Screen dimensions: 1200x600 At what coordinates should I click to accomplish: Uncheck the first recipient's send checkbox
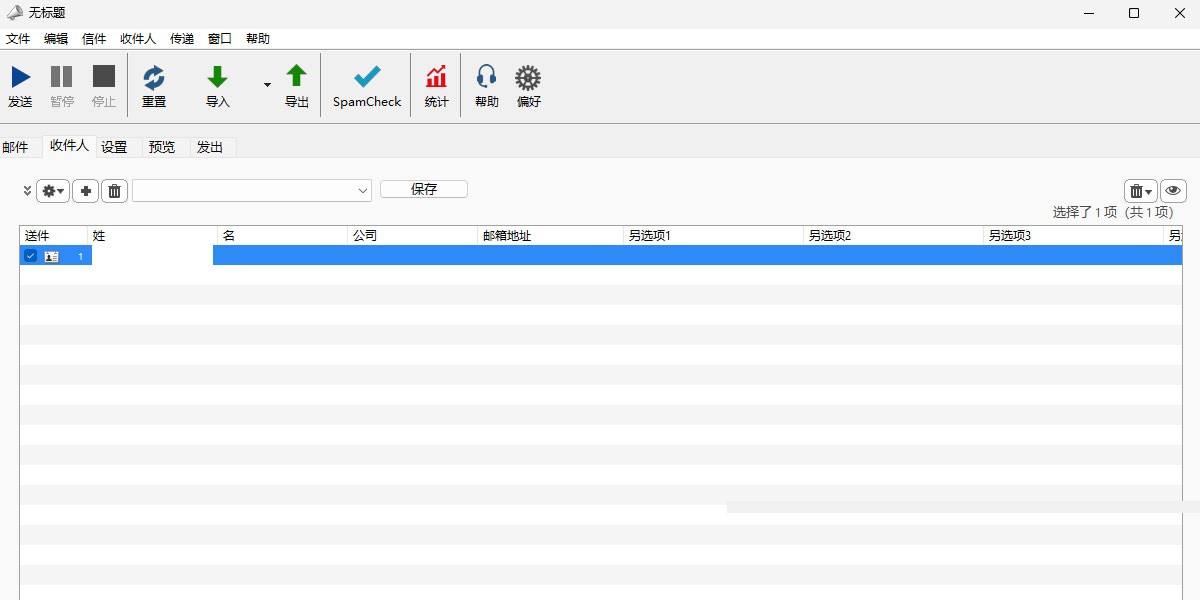click(x=30, y=255)
